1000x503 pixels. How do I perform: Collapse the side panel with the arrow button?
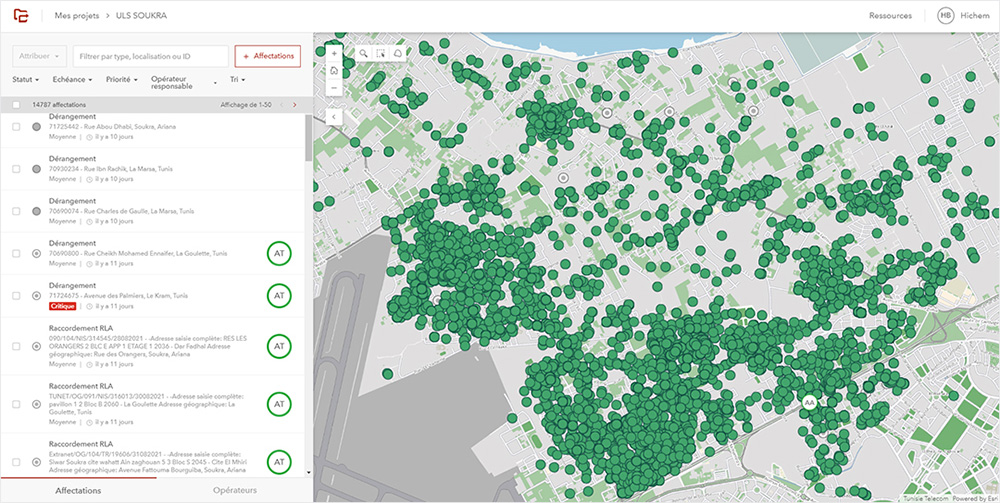(333, 116)
